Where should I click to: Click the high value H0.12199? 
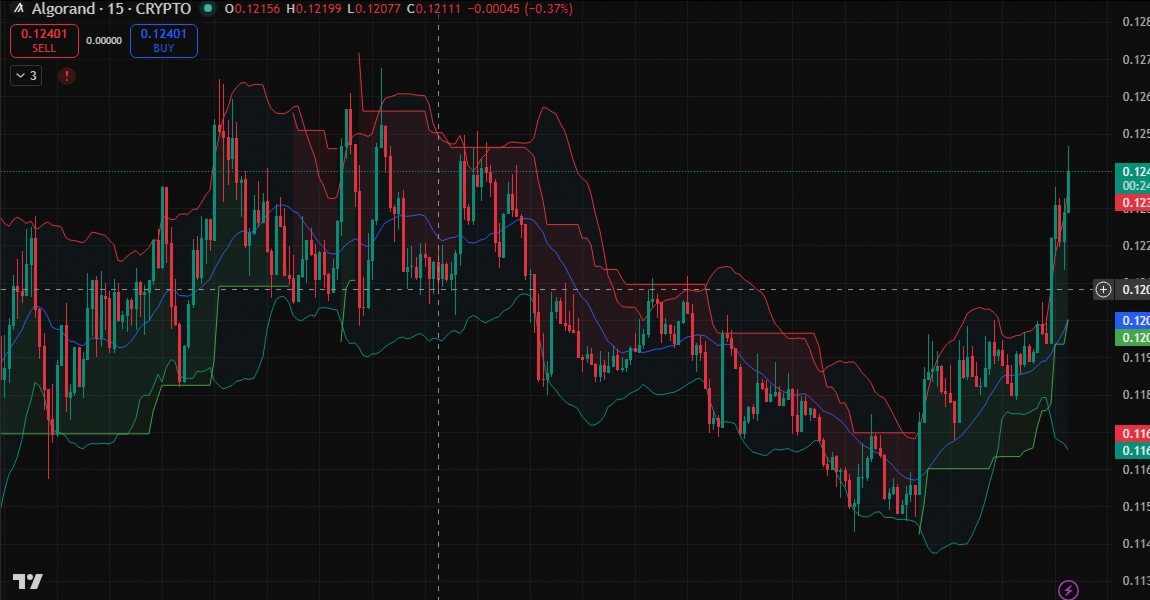point(313,9)
